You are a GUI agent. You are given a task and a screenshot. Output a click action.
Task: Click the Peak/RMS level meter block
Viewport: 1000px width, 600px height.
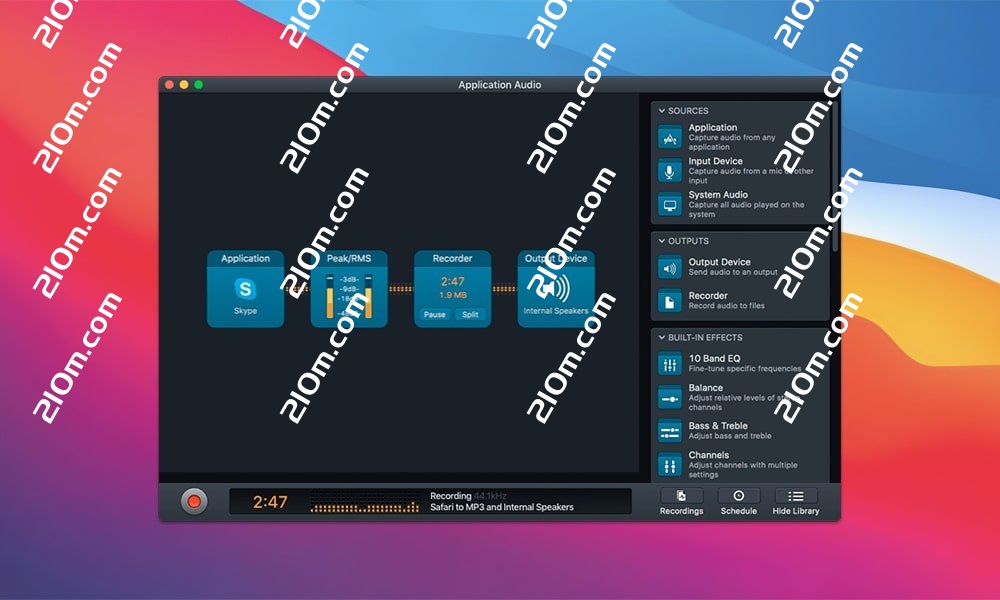tap(348, 290)
